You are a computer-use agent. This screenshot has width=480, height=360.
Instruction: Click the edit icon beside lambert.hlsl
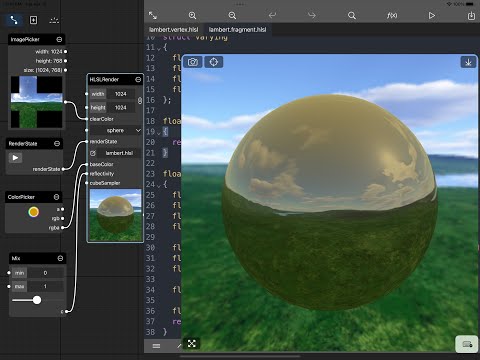coord(93,153)
